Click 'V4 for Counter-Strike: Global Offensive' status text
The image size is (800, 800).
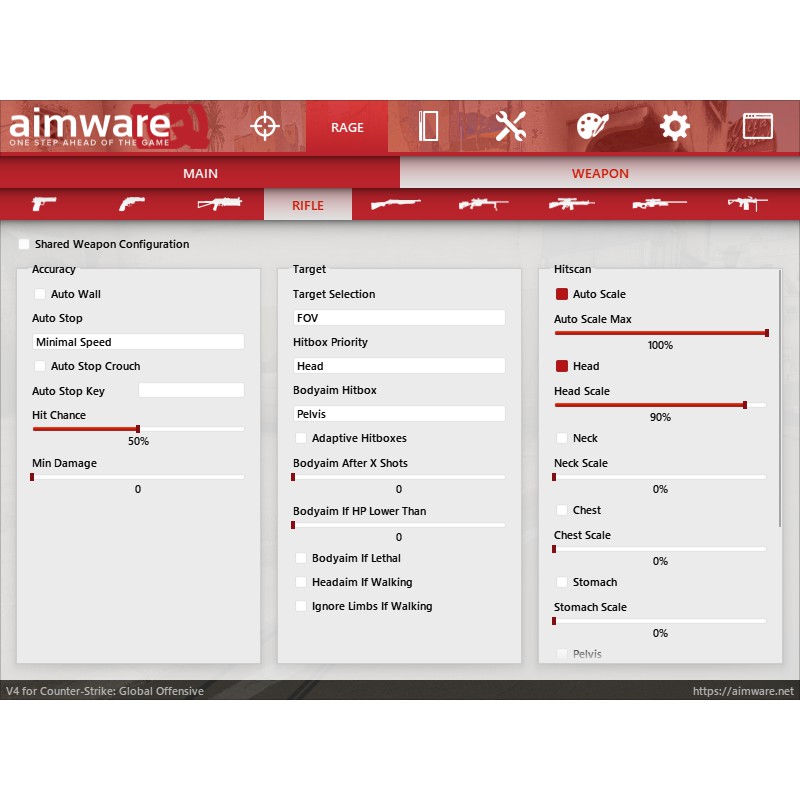pyautogui.click(x=105, y=691)
